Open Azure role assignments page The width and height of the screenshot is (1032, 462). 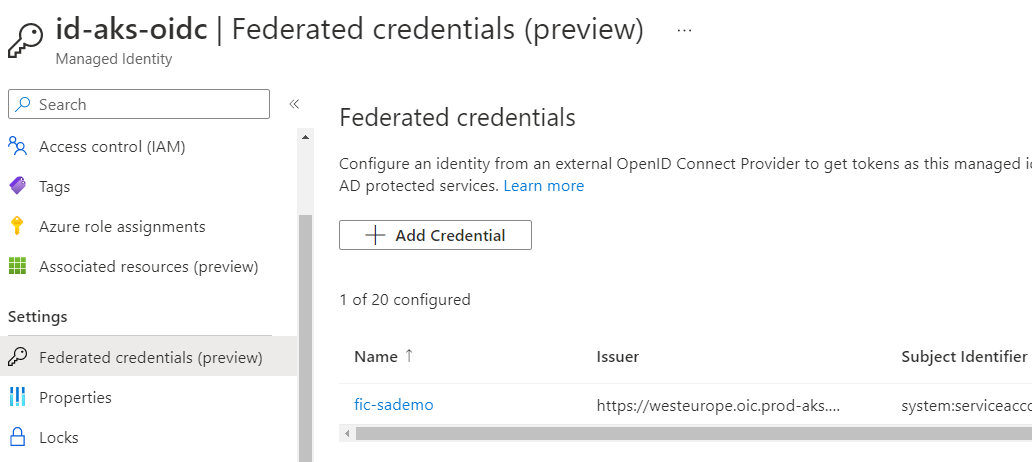(122, 227)
